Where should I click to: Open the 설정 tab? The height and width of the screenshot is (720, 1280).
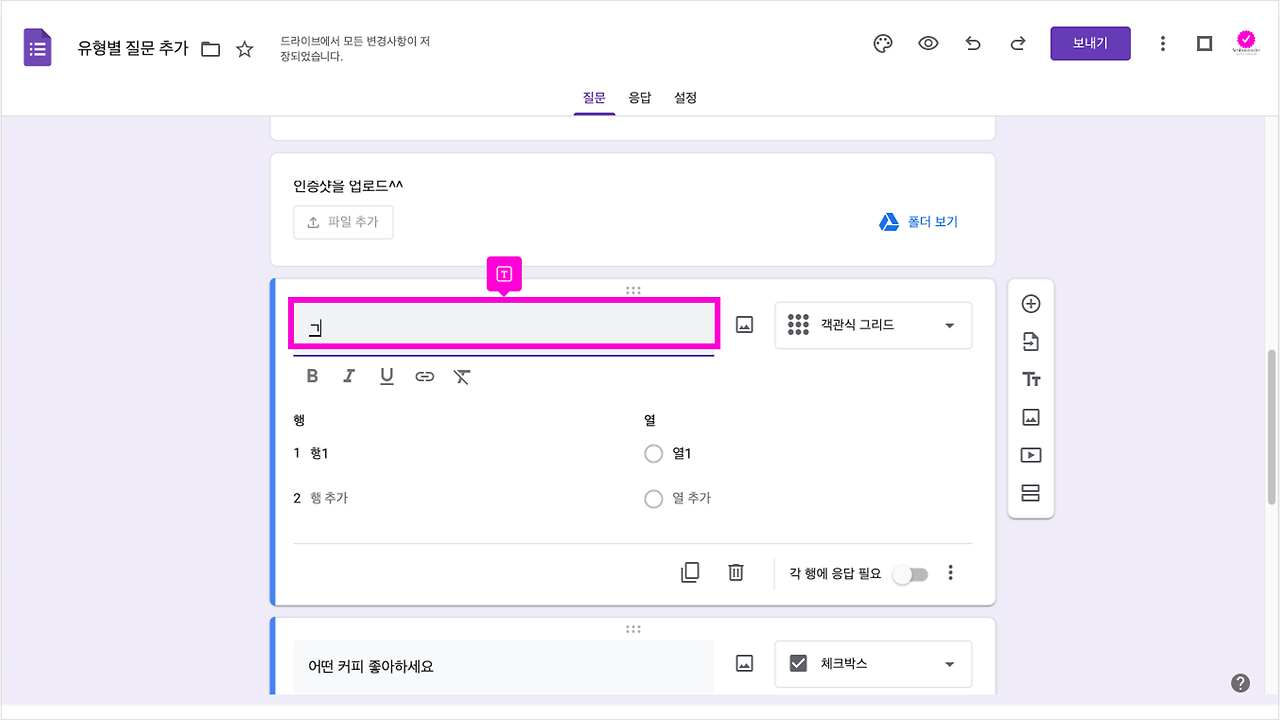(685, 97)
